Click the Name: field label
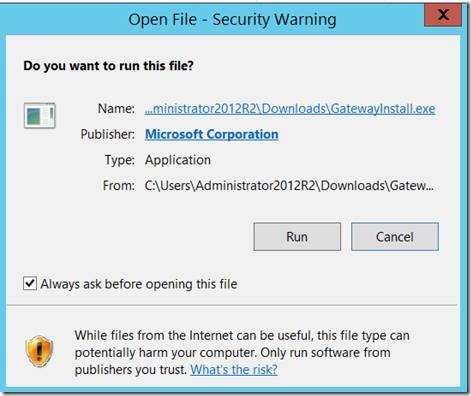471x396 pixels. coord(116,109)
